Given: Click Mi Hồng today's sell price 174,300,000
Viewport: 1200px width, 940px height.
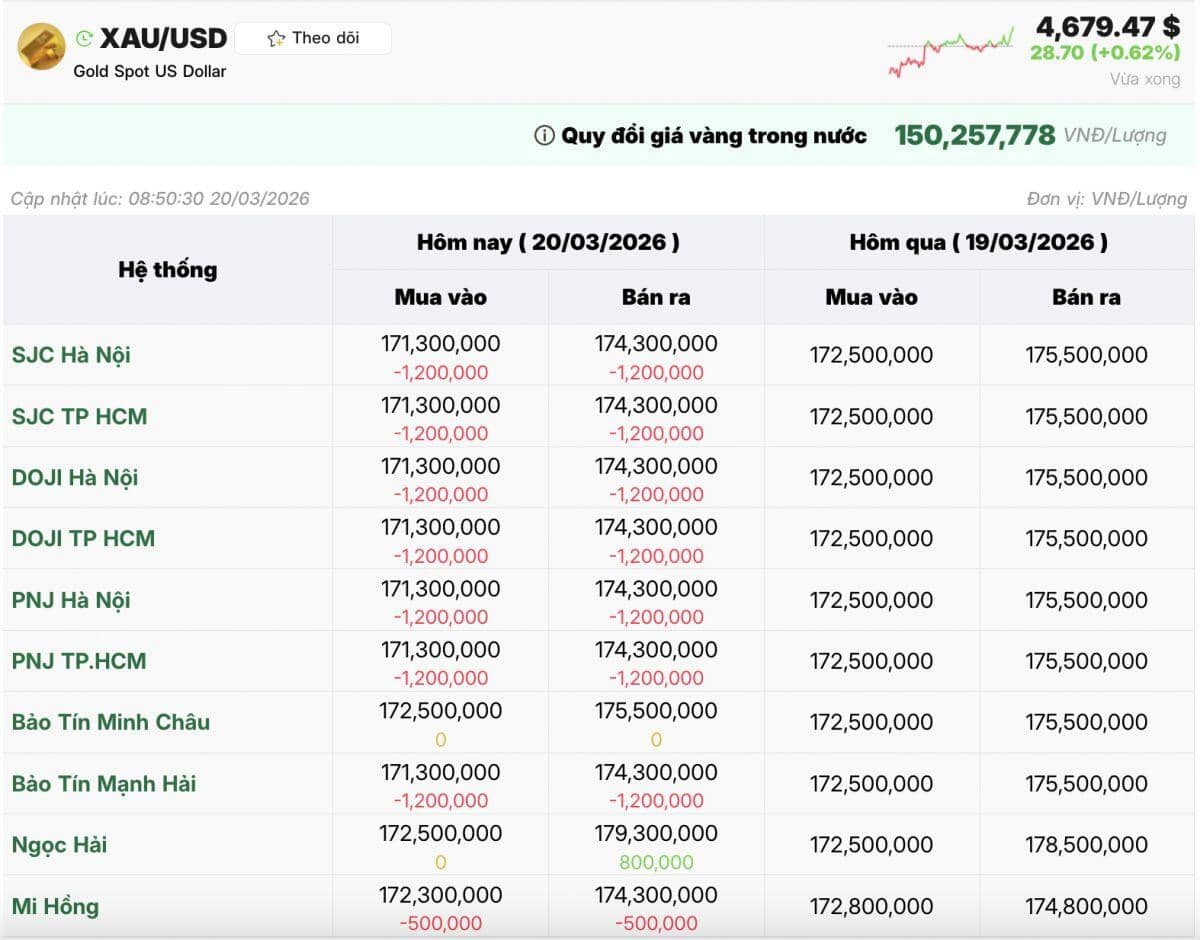Looking at the screenshot, I should [656, 894].
